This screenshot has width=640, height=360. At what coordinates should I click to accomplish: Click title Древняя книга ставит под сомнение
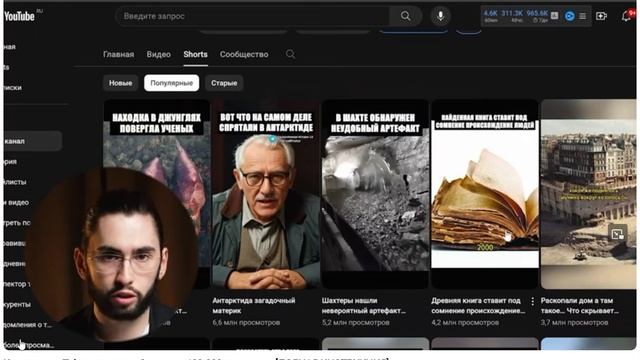[x=478, y=306]
